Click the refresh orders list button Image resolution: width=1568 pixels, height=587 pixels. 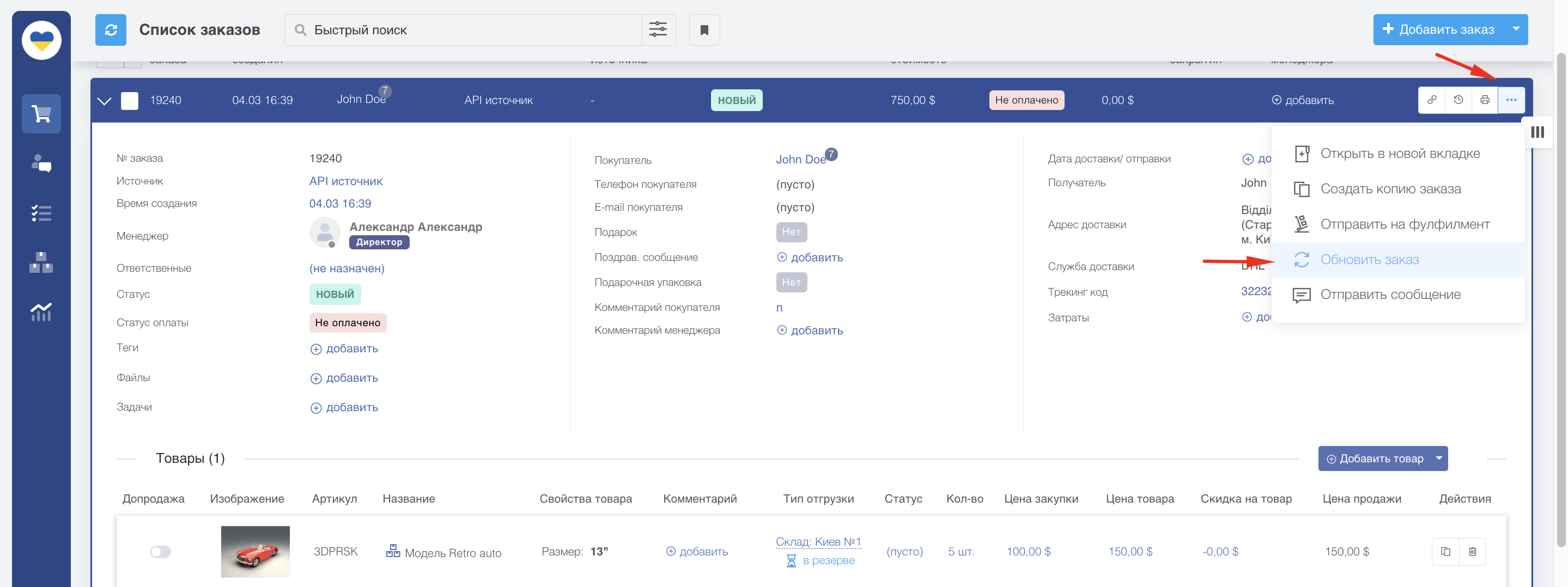(x=111, y=30)
